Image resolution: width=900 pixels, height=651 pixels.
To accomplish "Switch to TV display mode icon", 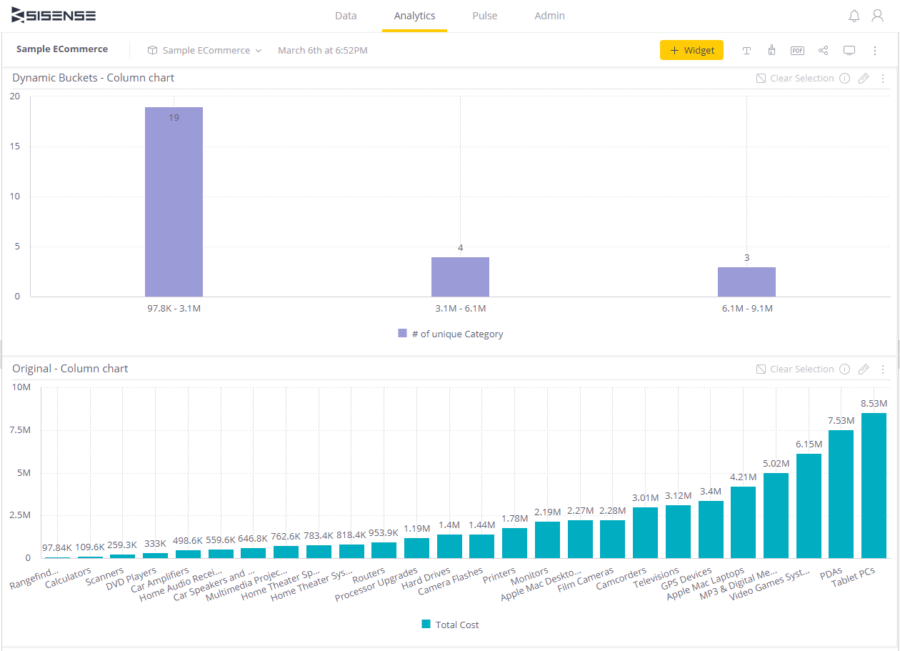I will 849,51.
